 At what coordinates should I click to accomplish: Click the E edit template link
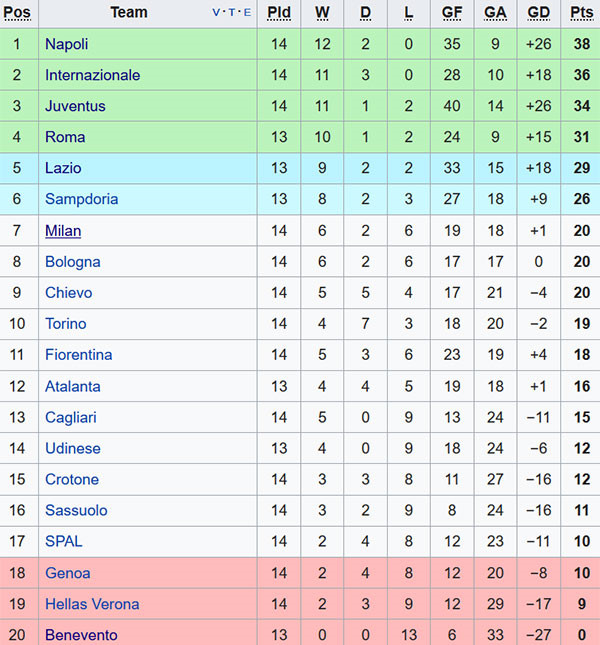point(246,13)
